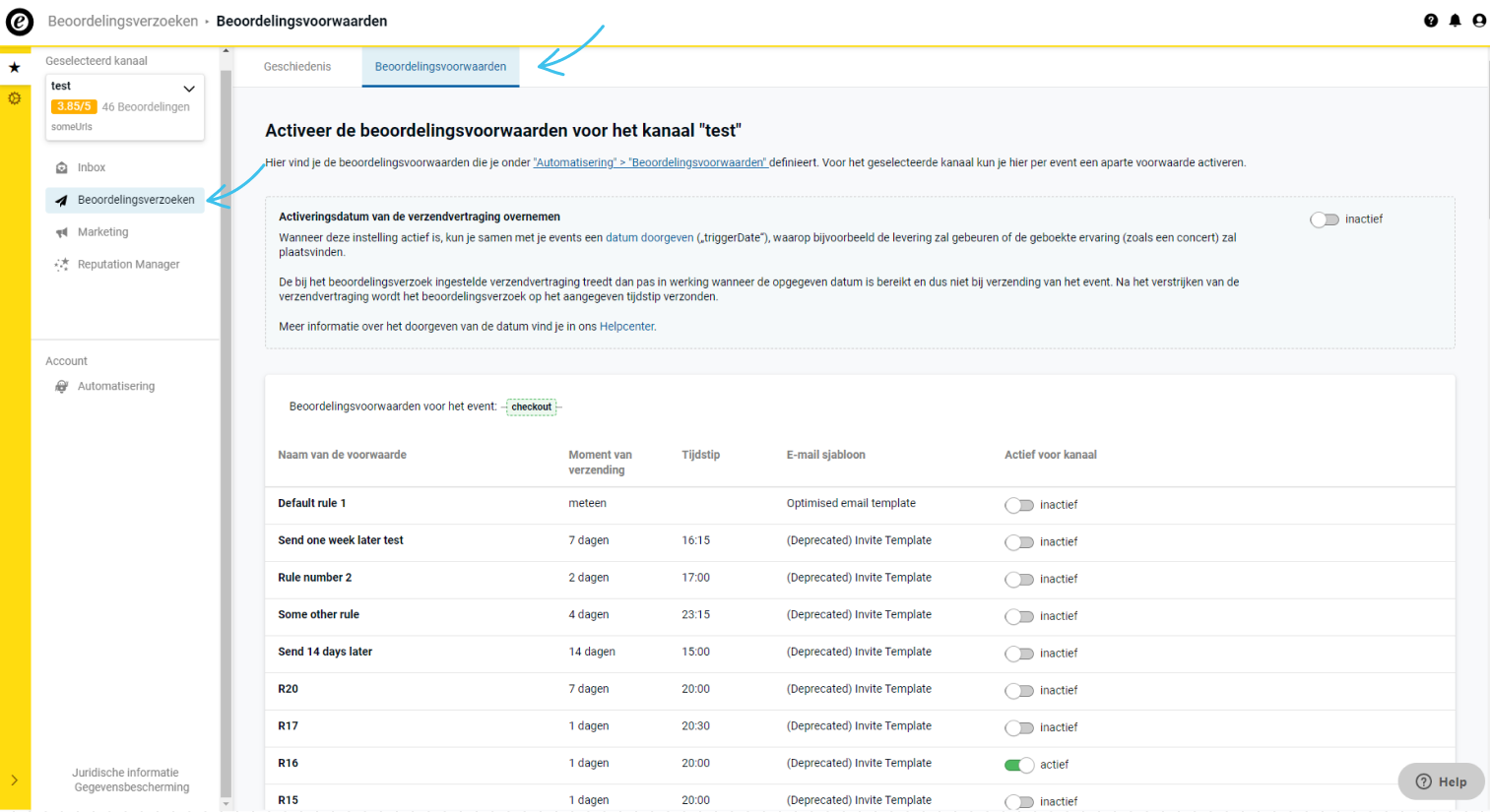Click Gegevensbescherming link

coord(132,787)
